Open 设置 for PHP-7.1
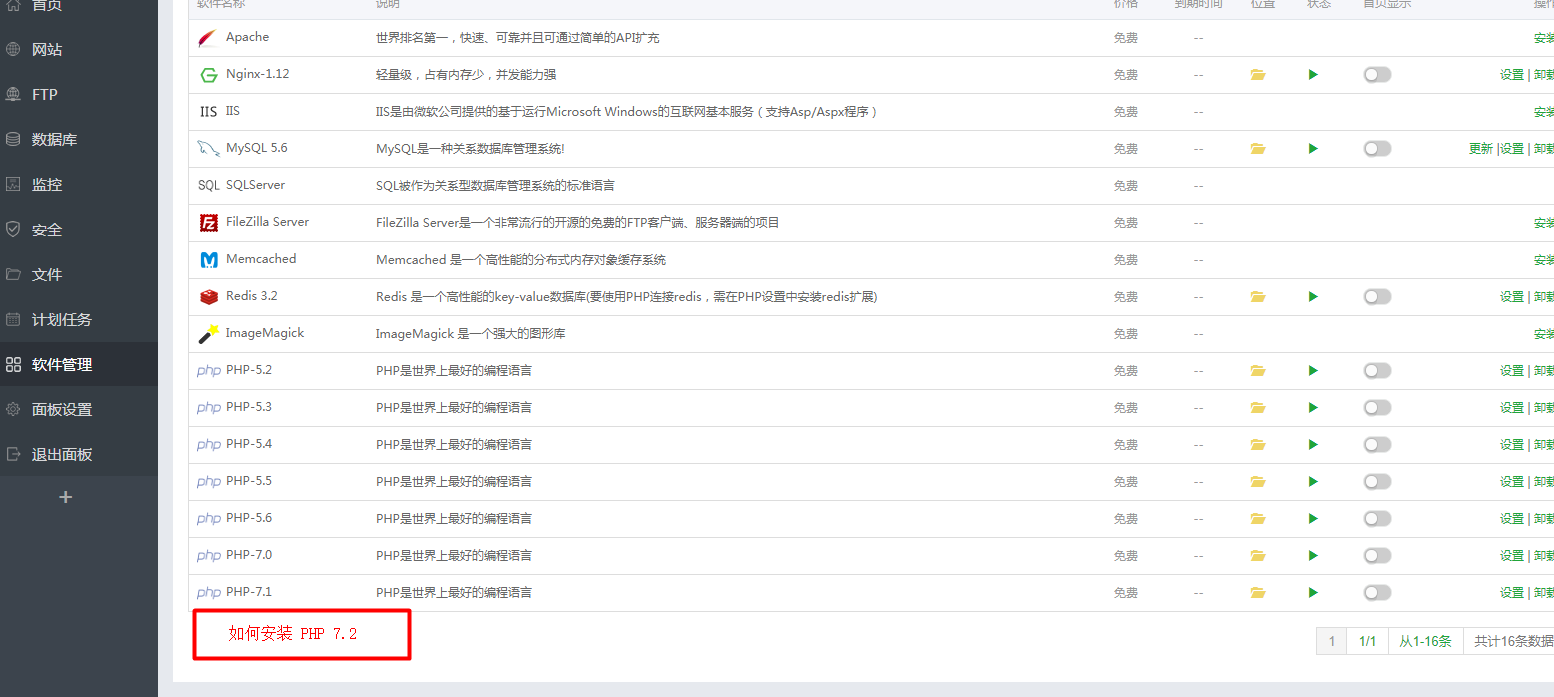 pos(1512,593)
